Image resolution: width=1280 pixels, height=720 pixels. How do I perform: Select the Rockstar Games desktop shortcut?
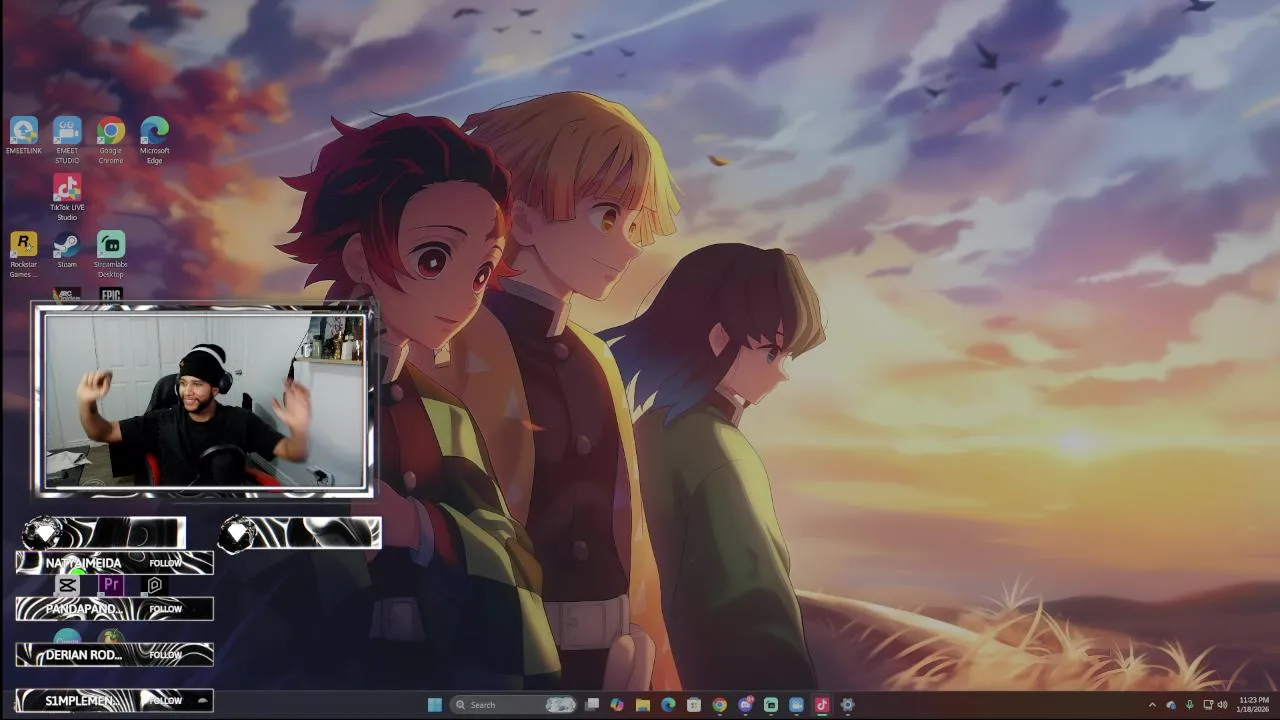(x=23, y=255)
